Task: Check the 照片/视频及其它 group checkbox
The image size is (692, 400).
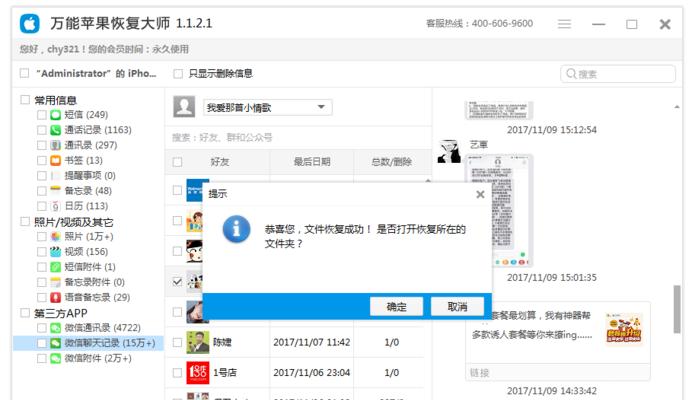Action: pos(25,222)
